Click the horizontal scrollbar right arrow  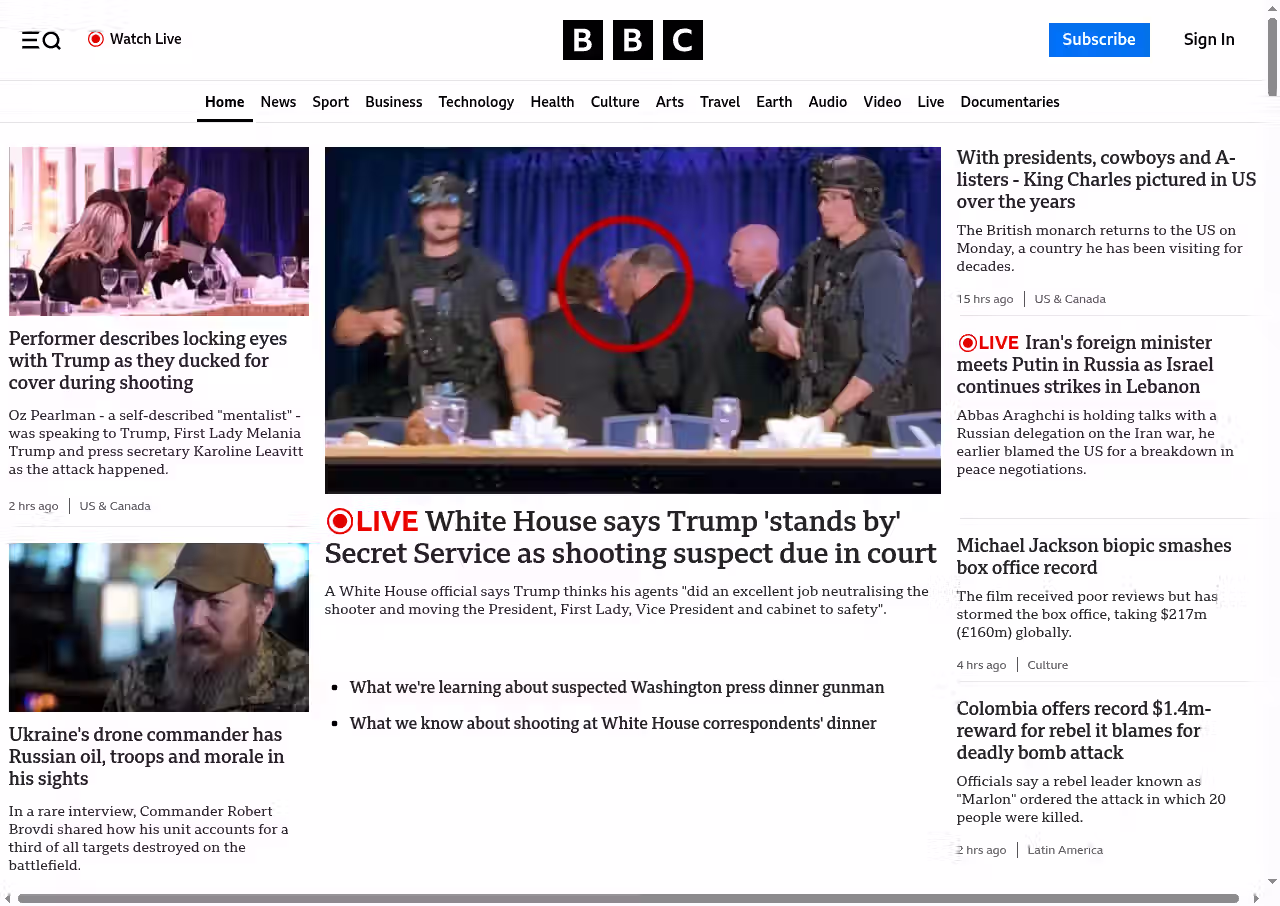coord(1254,898)
